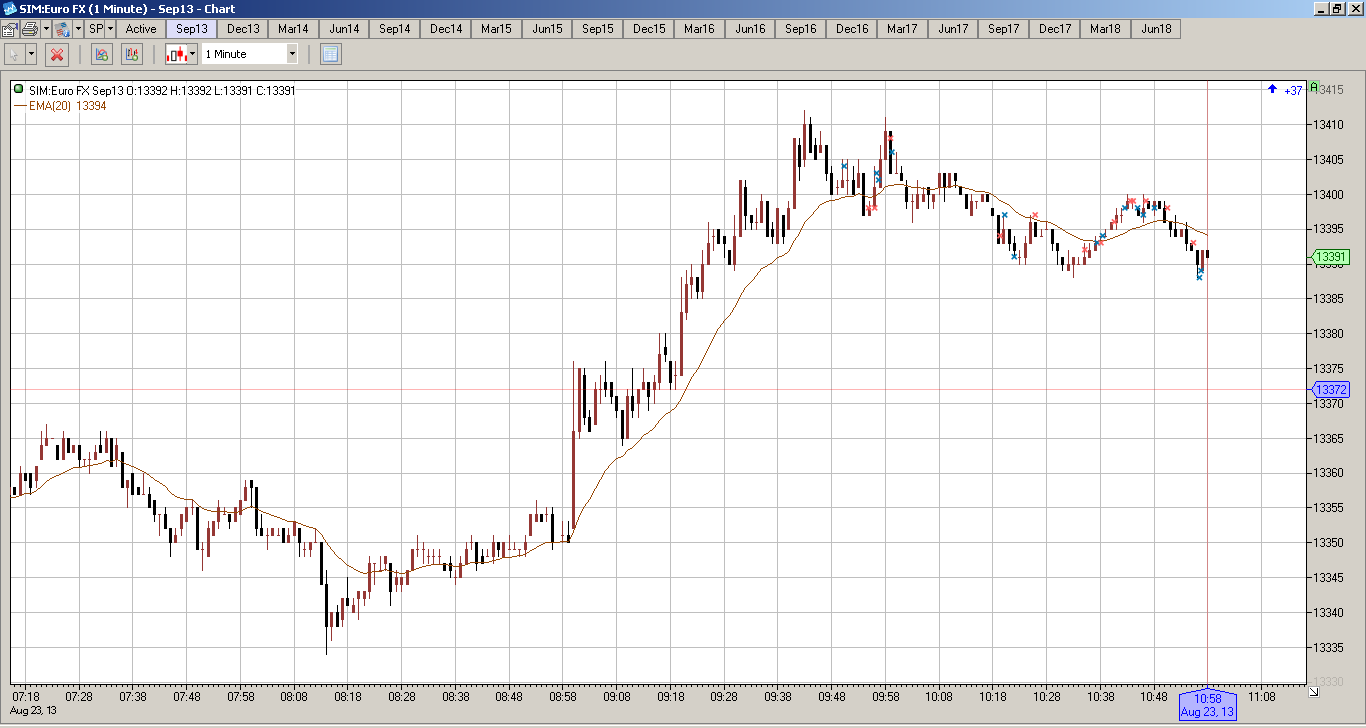Select the pointer cursor tool
Screen dimensions: 1366x728
(x=15, y=54)
